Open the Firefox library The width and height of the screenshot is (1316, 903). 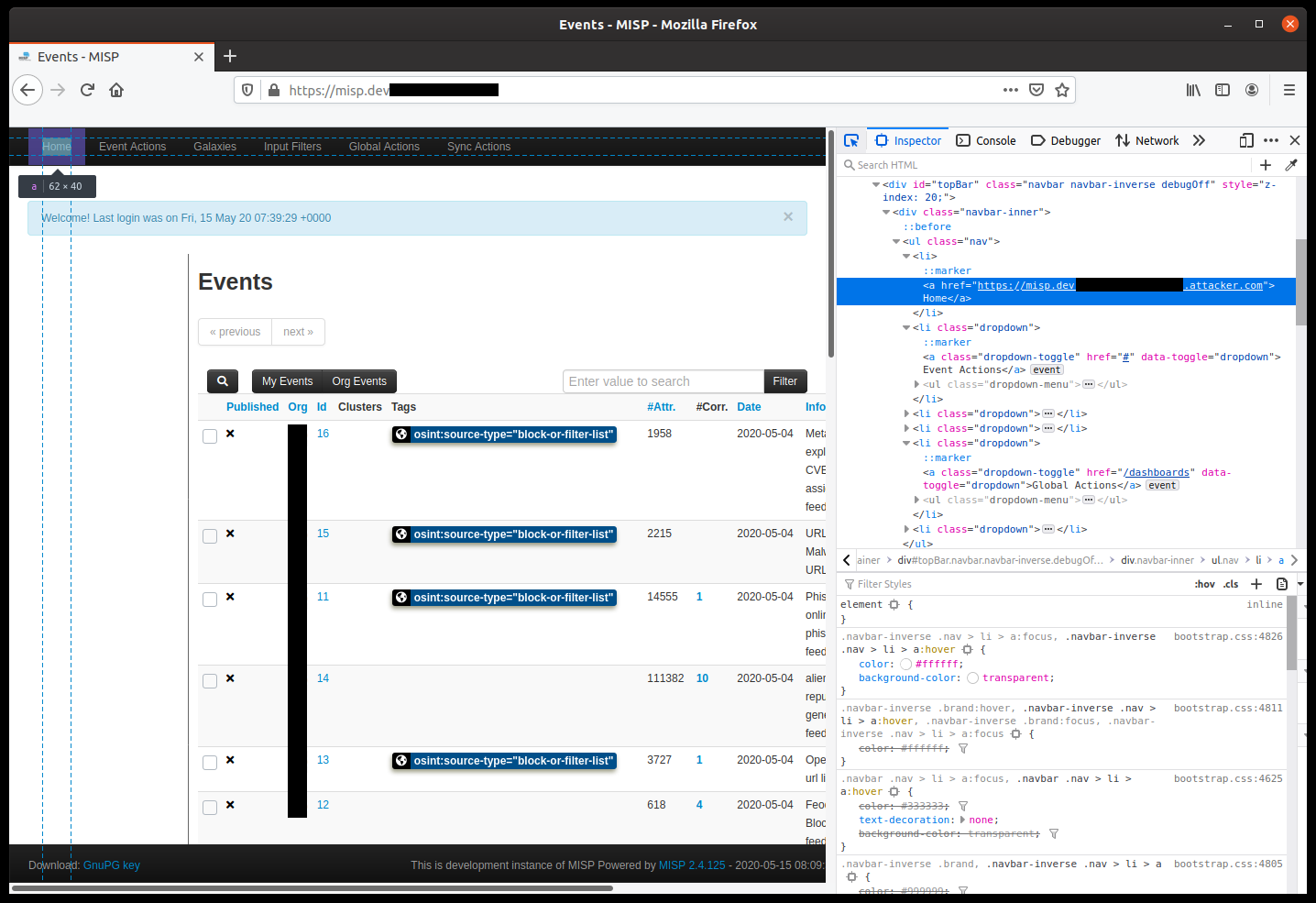tap(1193, 90)
